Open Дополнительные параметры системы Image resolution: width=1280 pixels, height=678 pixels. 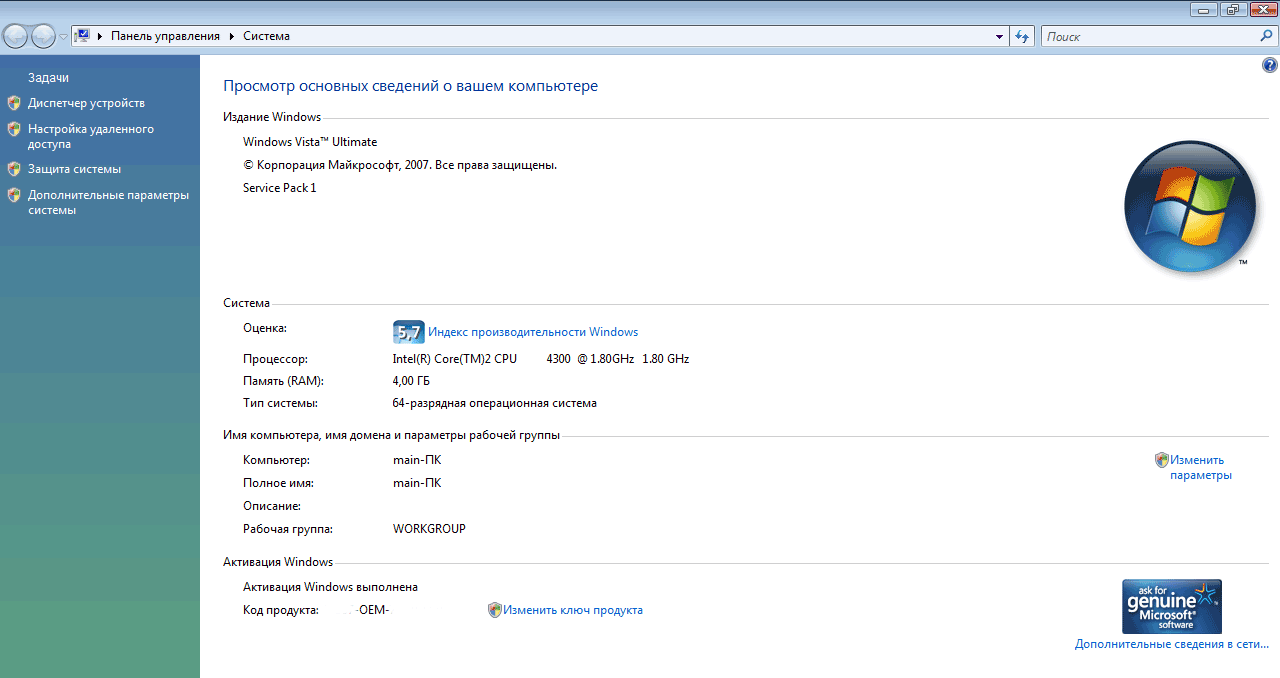108,202
